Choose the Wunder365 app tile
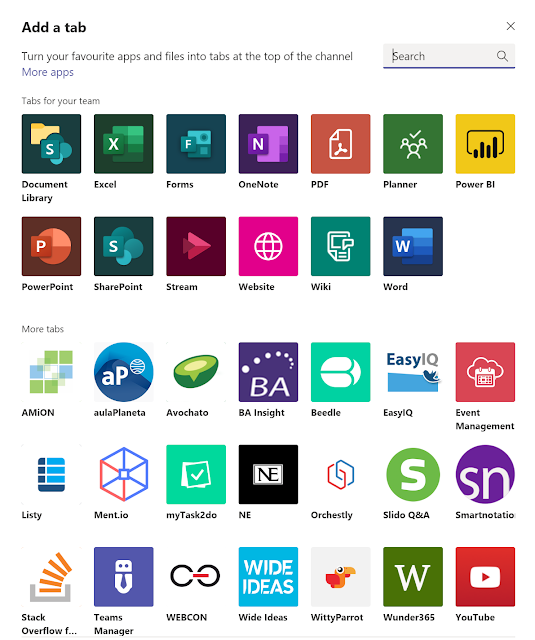535x640 pixels. [413, 577]
